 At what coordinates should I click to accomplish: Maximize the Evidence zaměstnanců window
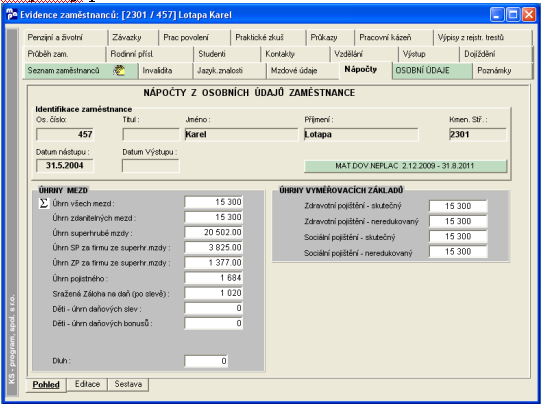(x=513, y=15)
